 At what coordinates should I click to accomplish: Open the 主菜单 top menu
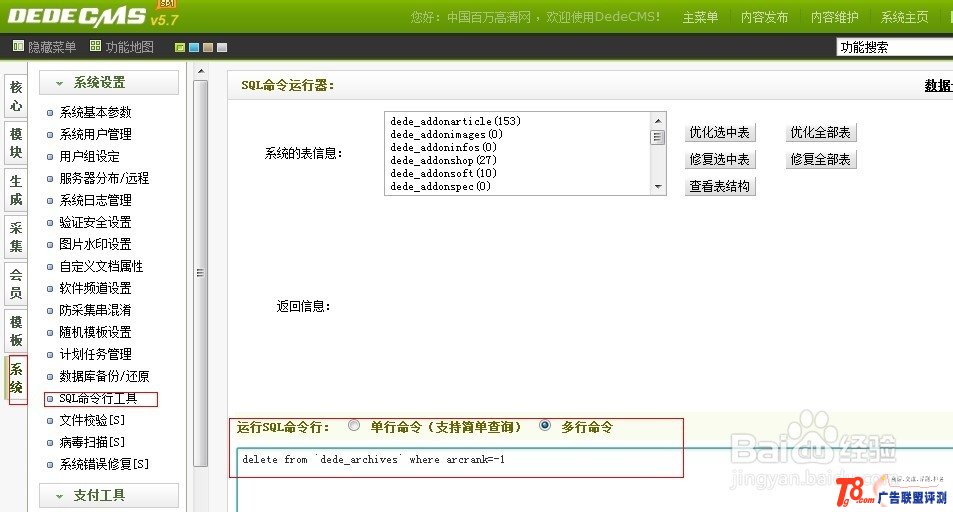coord(700,17)
